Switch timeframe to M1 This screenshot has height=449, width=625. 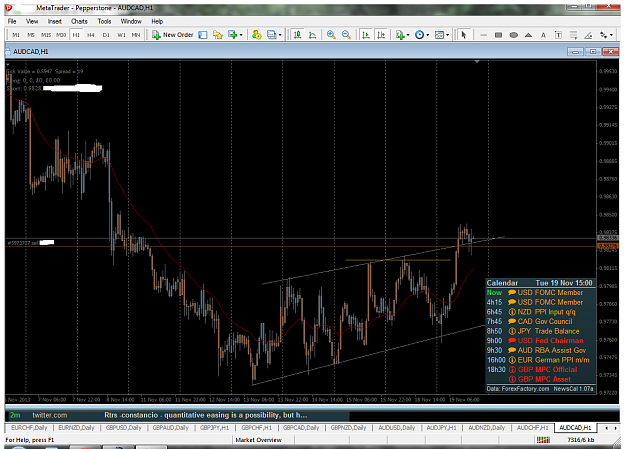16,35
